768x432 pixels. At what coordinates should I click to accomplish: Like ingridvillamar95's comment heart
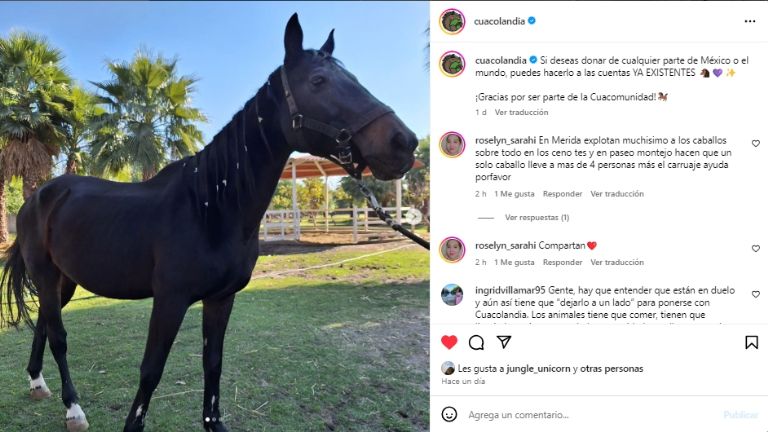point(756,294)
